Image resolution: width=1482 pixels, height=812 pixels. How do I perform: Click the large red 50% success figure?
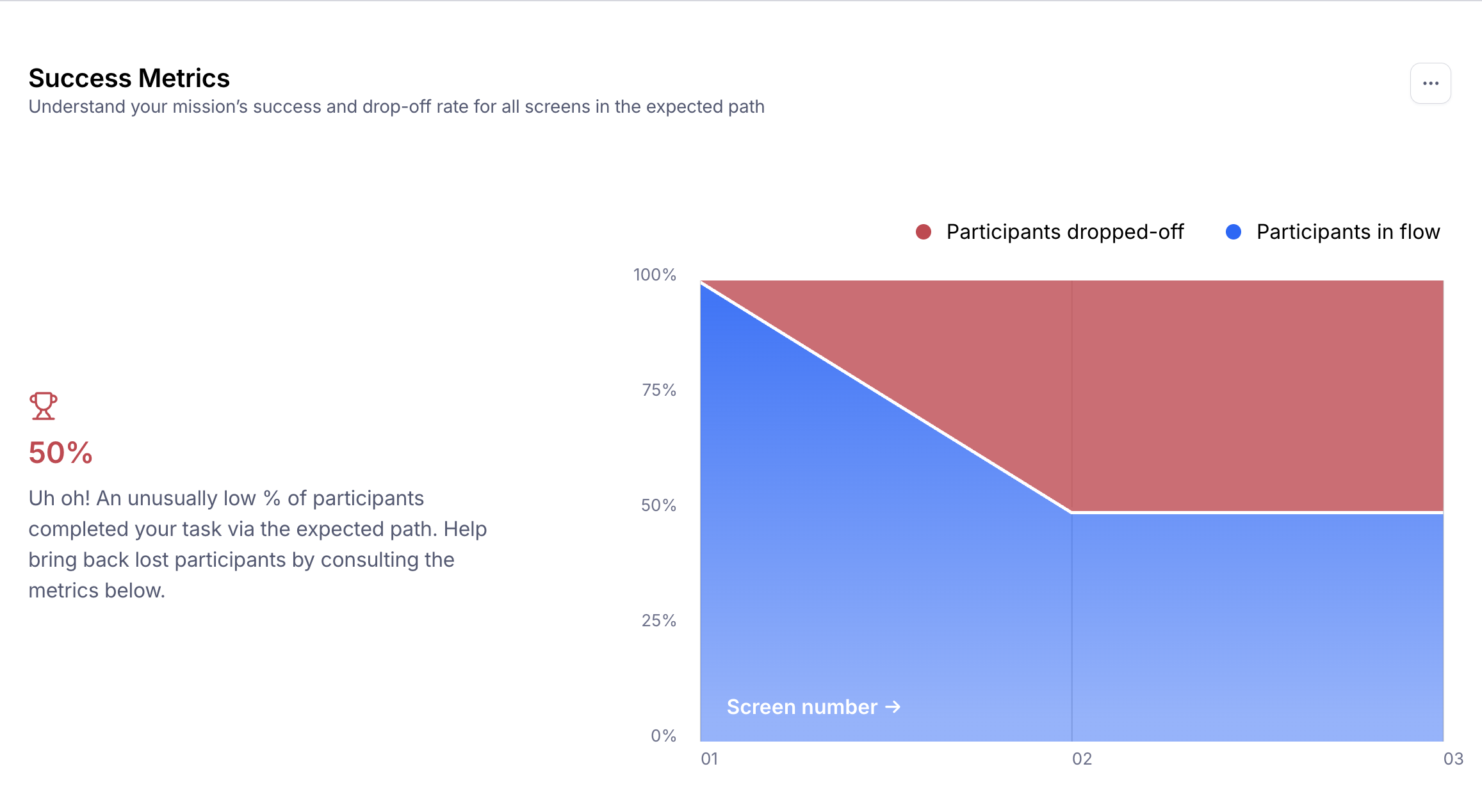click(x=61, y=453)
